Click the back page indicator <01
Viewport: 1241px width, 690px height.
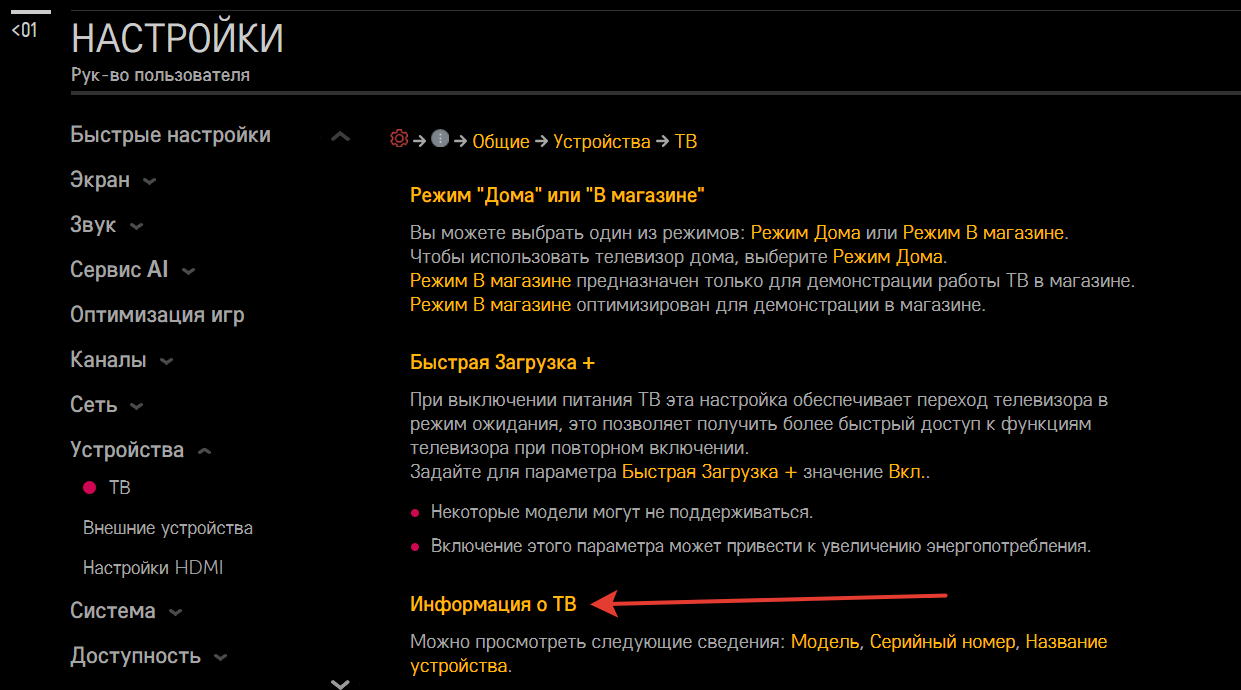coord(24,30)
